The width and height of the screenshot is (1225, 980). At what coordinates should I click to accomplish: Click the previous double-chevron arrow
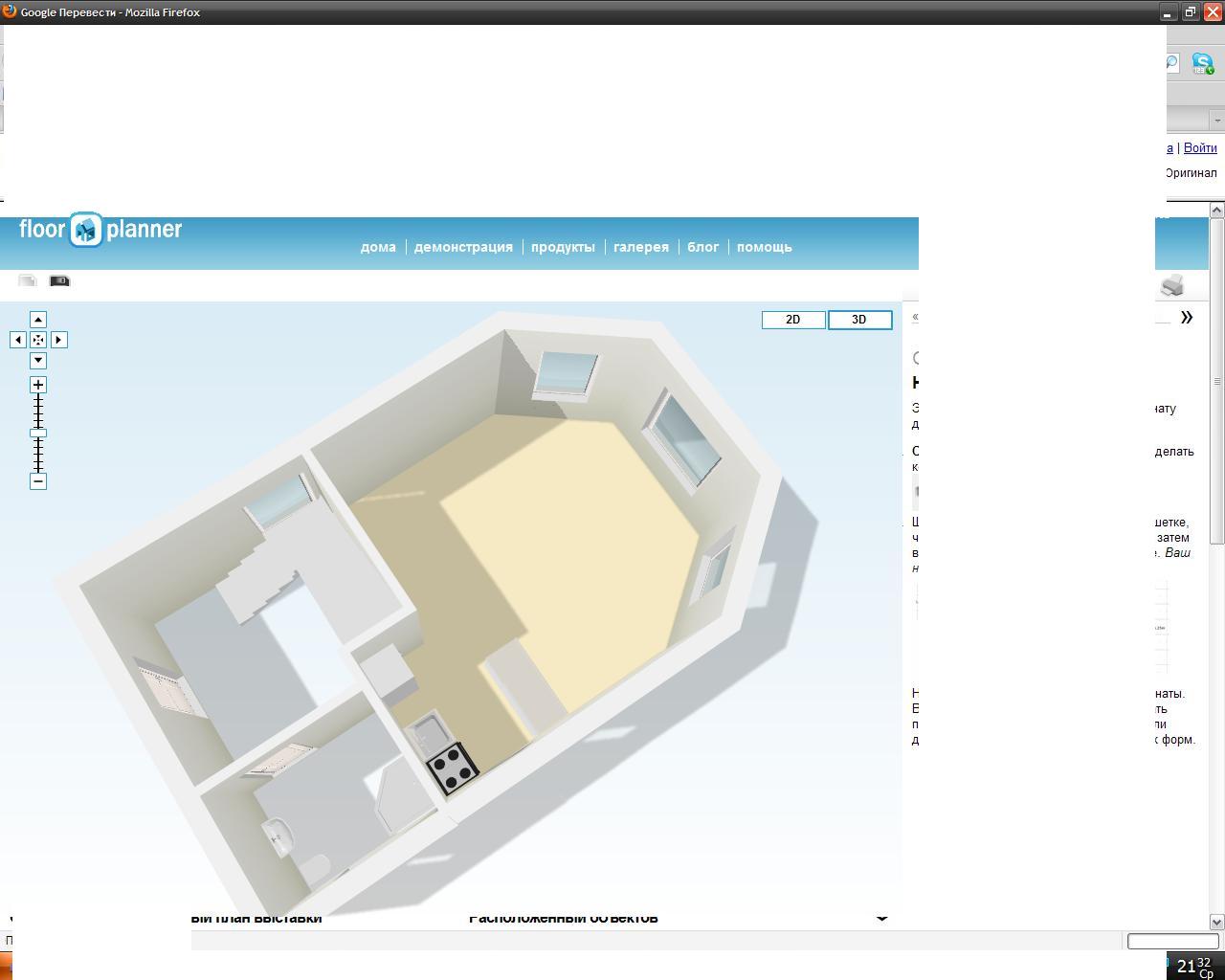916,317
